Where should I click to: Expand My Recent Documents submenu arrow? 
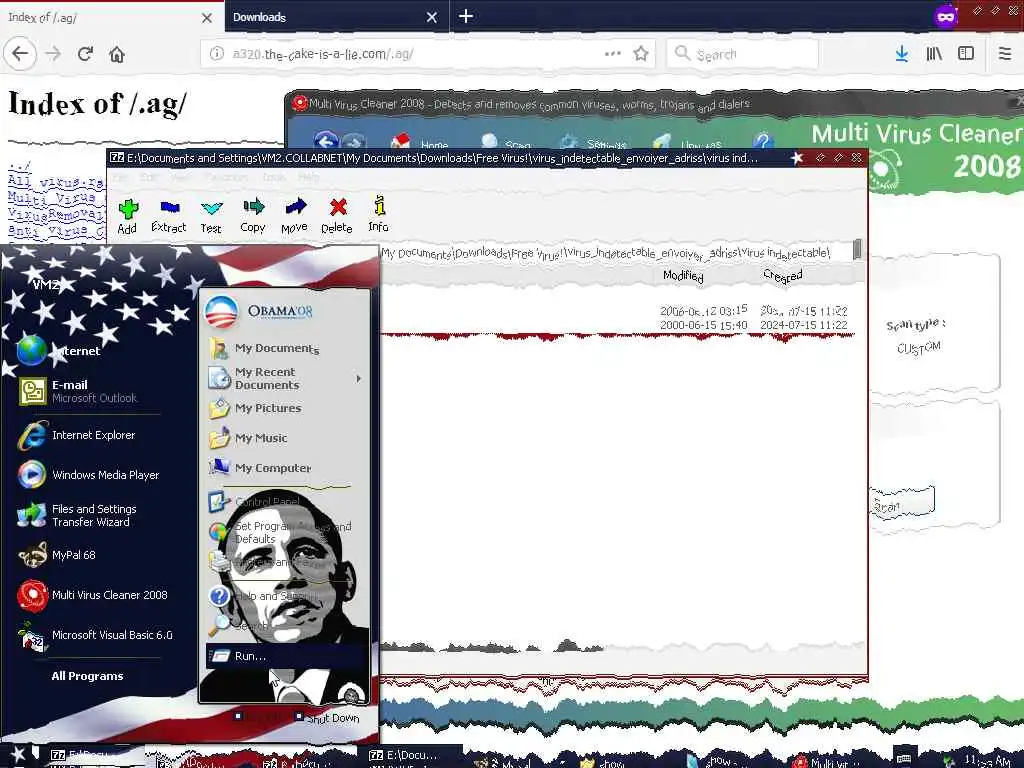358,379
